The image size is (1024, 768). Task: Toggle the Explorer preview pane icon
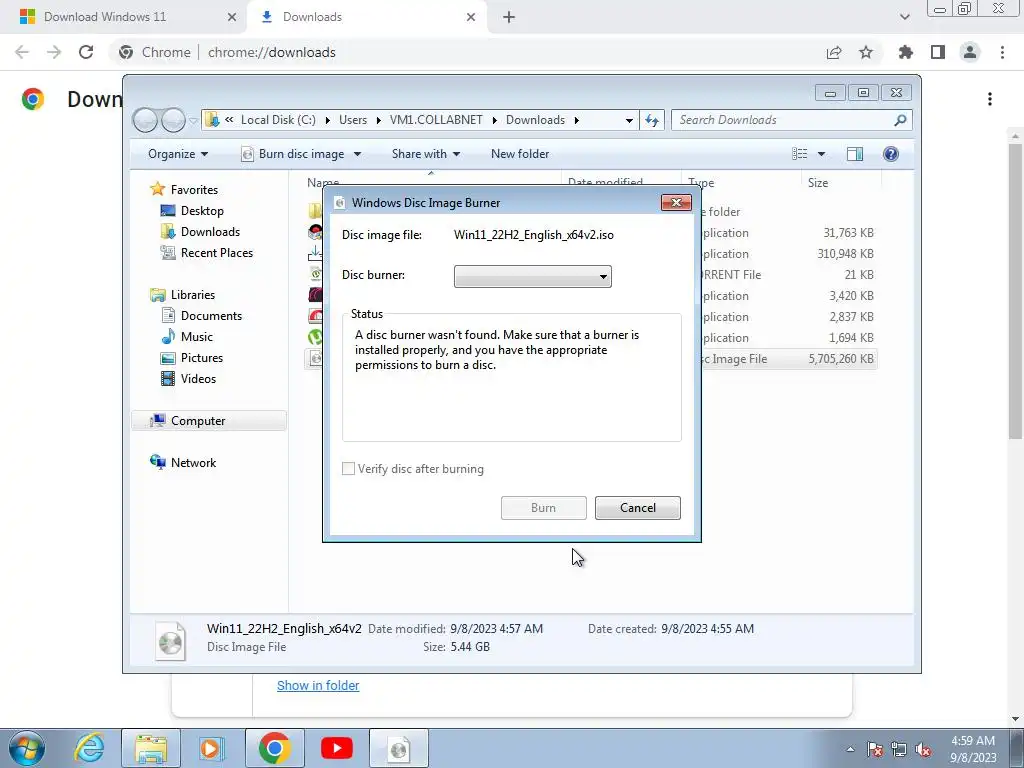pyautogui.click(x=855, y=154)
